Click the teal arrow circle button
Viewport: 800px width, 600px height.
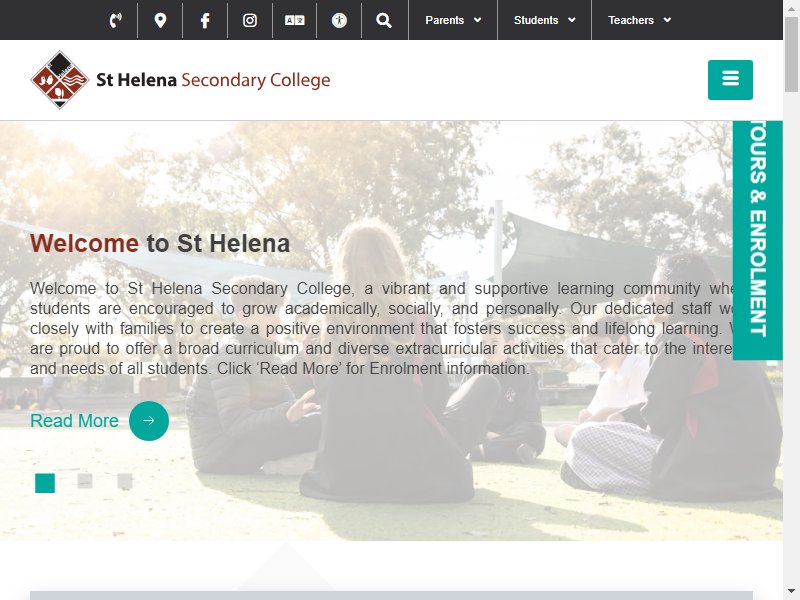(x=149, y=421)
